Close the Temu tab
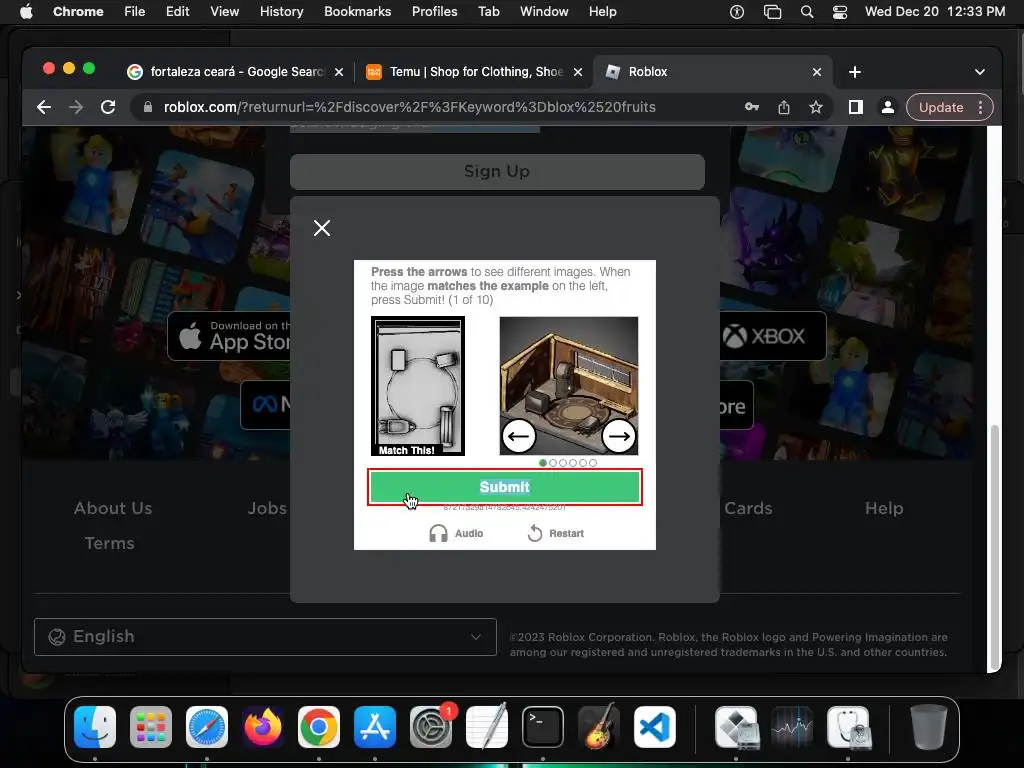This screenshot has width=1024, height=768. pos(578,72)
